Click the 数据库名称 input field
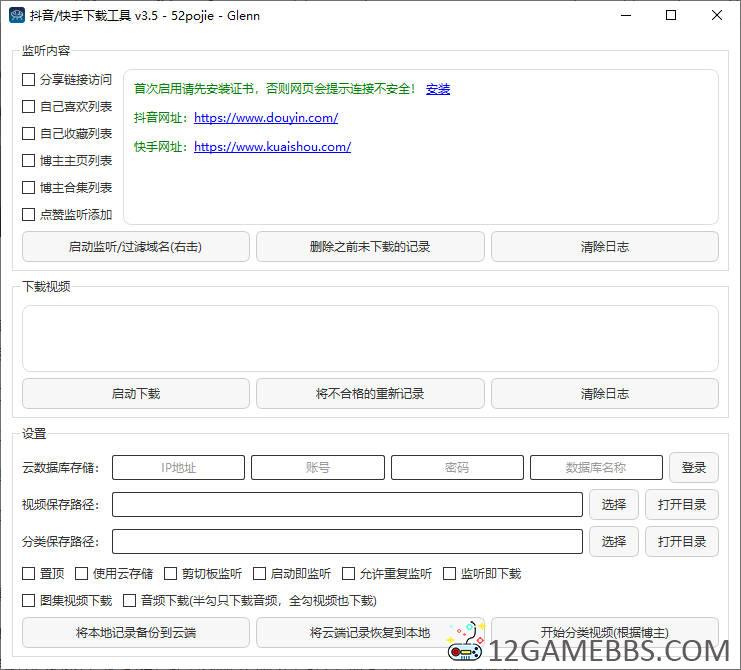 pos(596,467)
